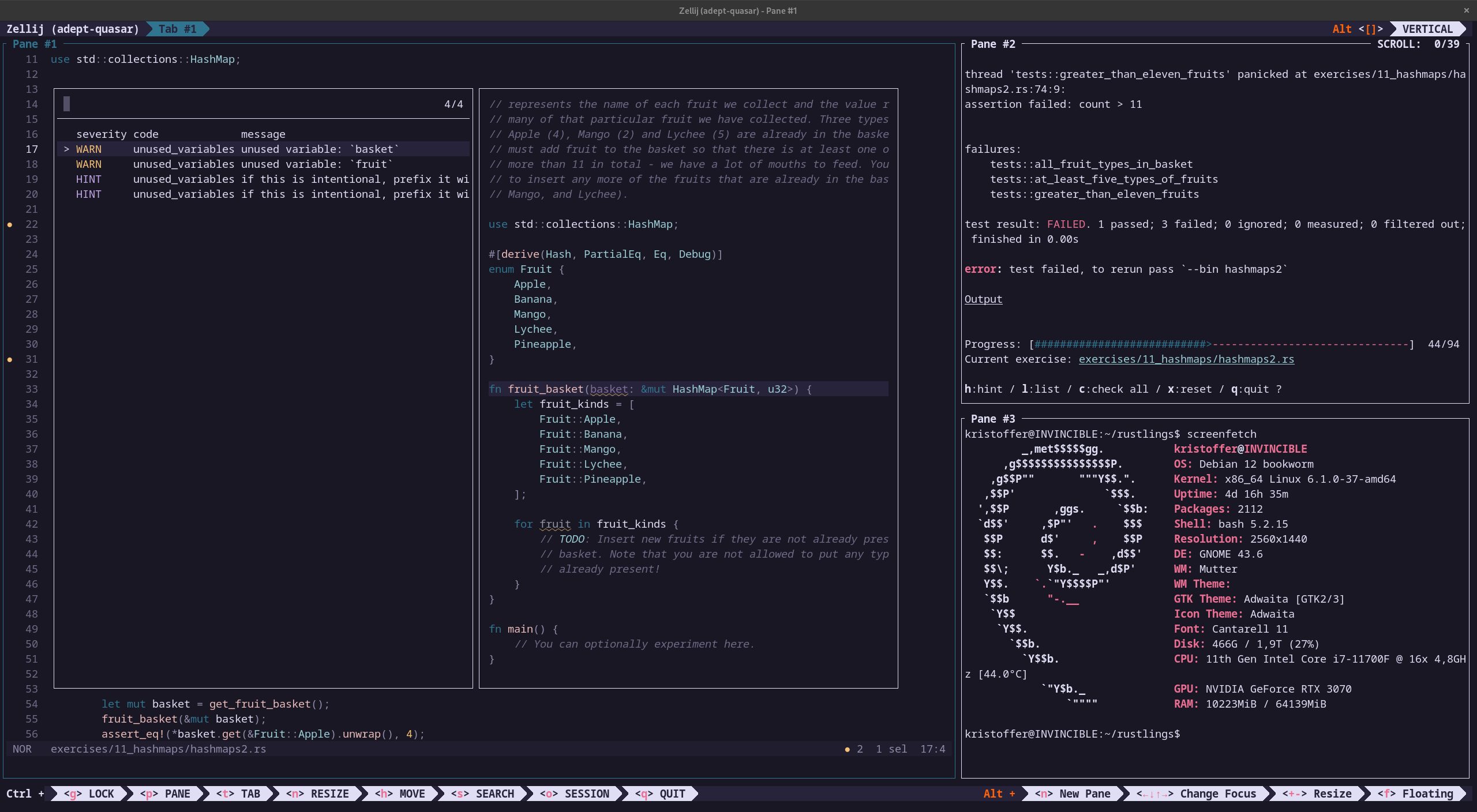The height and width of the screenshot is (812, 1477).
Task: Click 'x:reset' option in rustlings footer
Action: tap(1190, 389)
